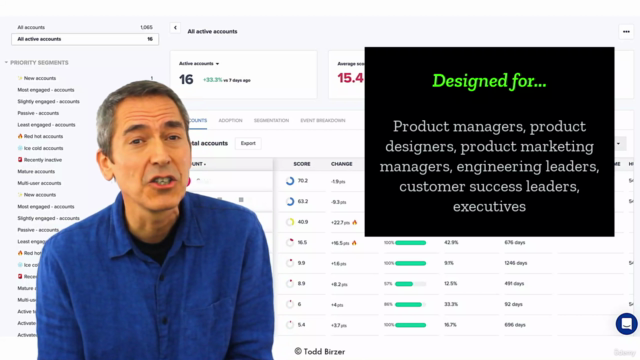Click the score ring icon beside 5.4
Screen dimensions: 640x360
pos(290,325)
